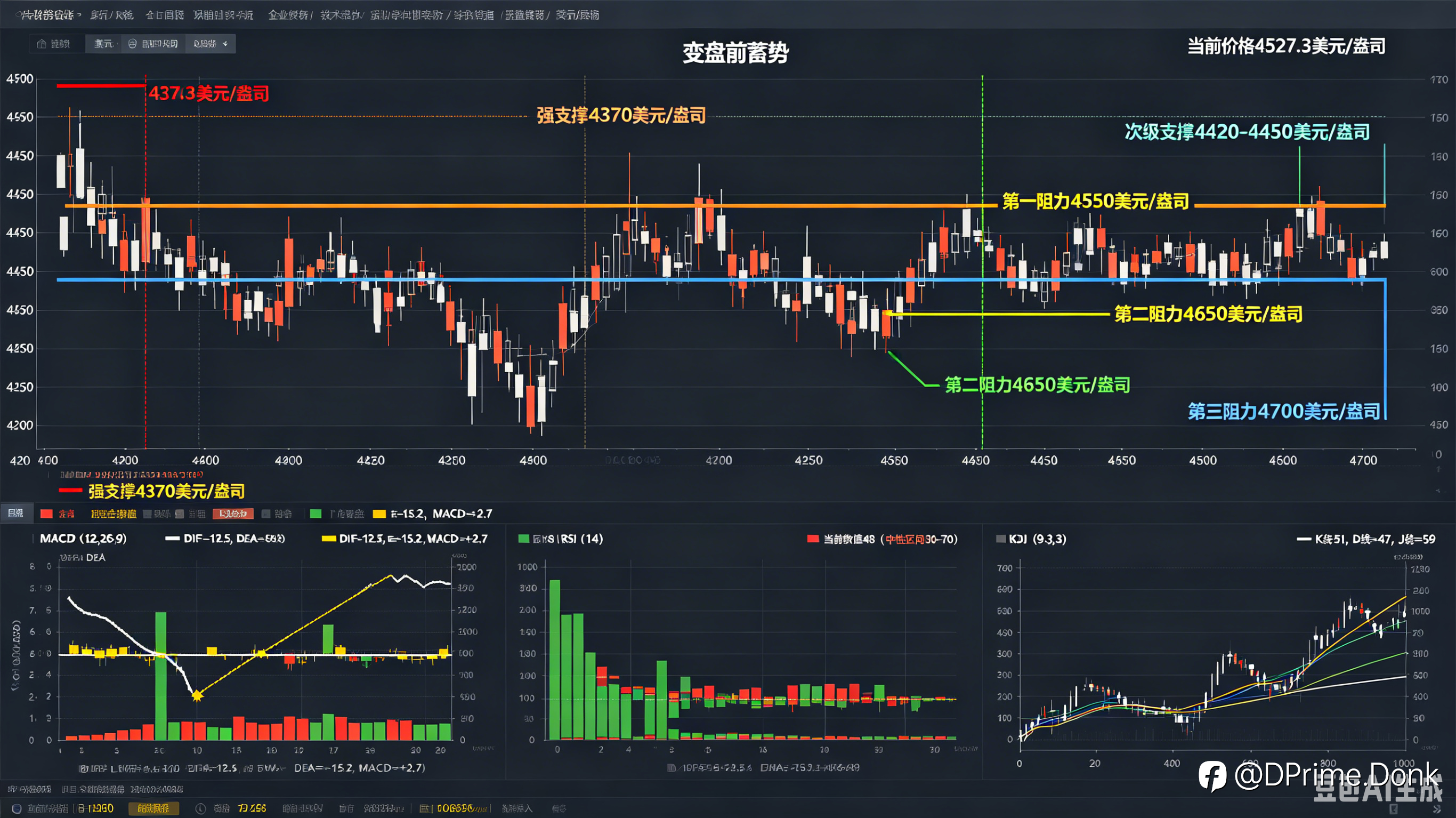The height and width of the screenshot is (818, 1456).
Task: Click the gray square beside KDJ (9,3,3)
Action: point(1000,539)
